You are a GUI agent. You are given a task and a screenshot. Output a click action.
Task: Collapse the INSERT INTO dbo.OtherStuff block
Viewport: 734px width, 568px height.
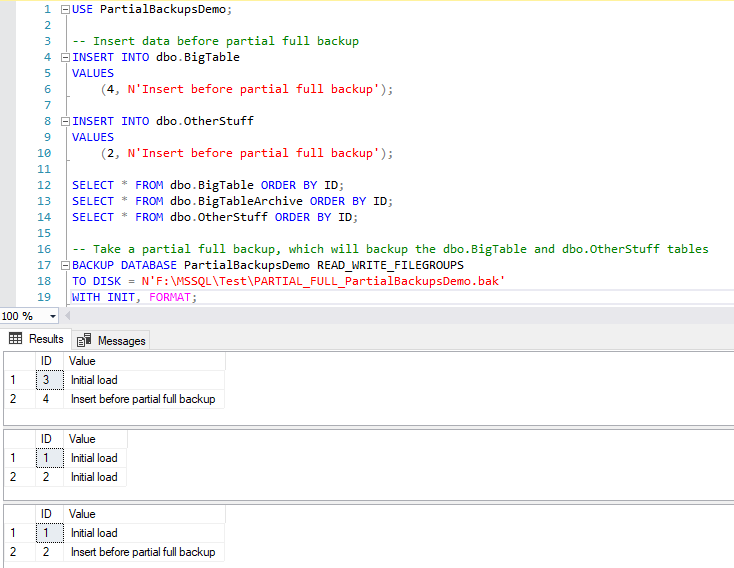66,121
